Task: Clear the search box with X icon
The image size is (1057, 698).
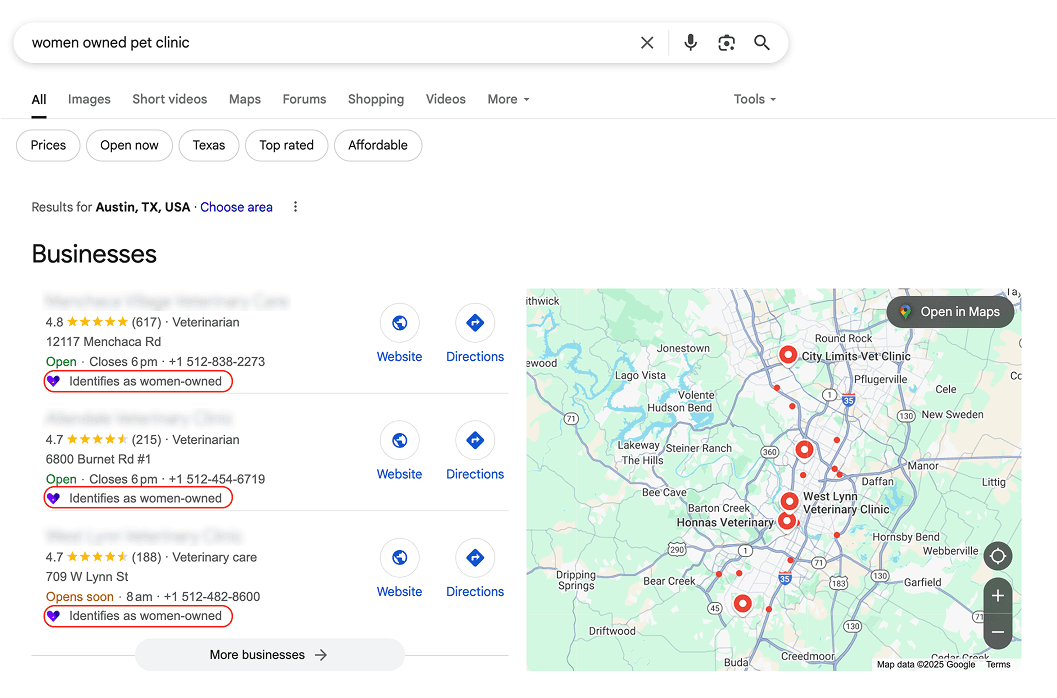Action: click(647, 43)
